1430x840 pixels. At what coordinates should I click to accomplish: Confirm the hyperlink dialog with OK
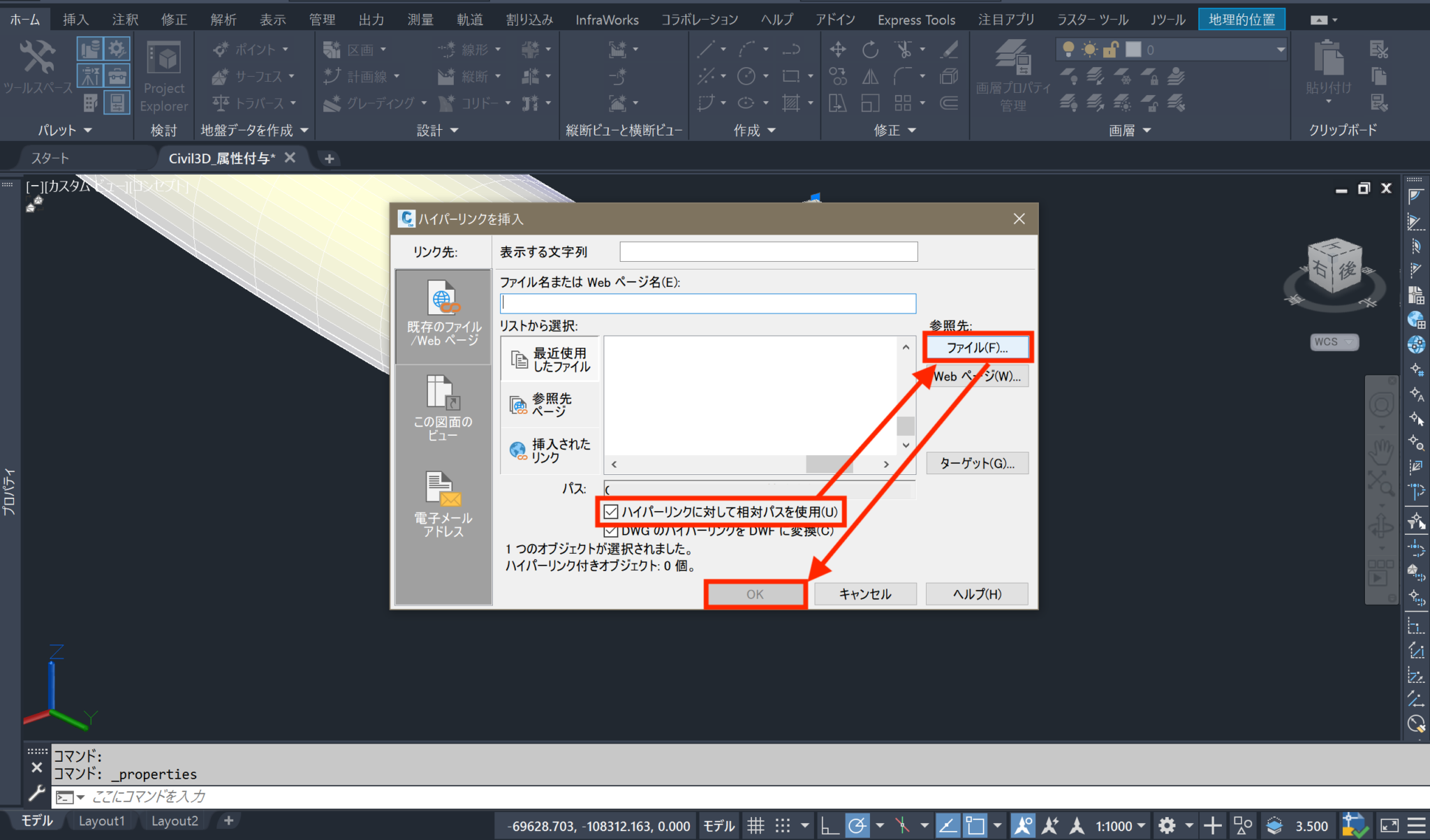(x=755, y=594)
